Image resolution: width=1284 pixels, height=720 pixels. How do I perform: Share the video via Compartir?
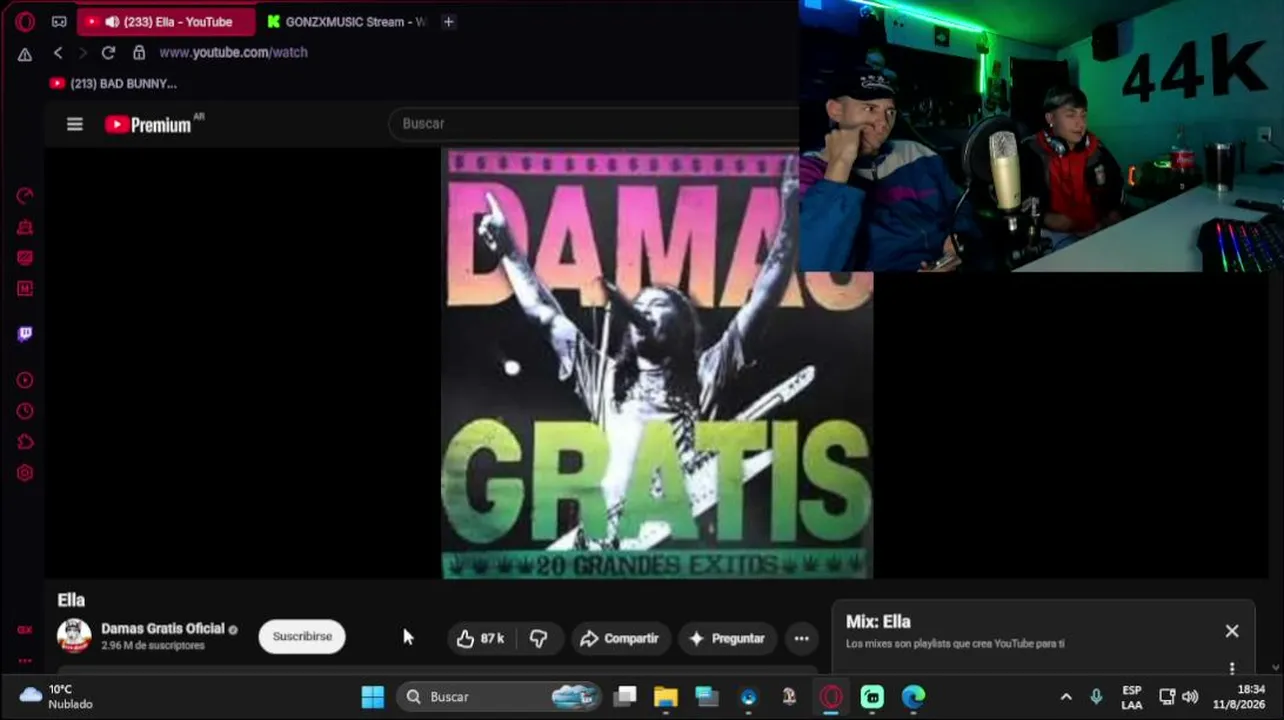tap(620, 639)
